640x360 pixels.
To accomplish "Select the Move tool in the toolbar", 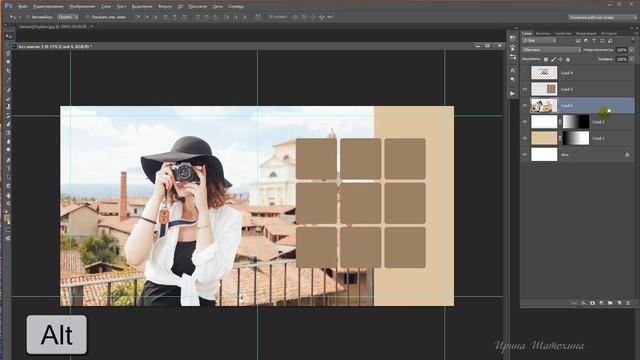I will pyautogui.click(x=8, y=36).
